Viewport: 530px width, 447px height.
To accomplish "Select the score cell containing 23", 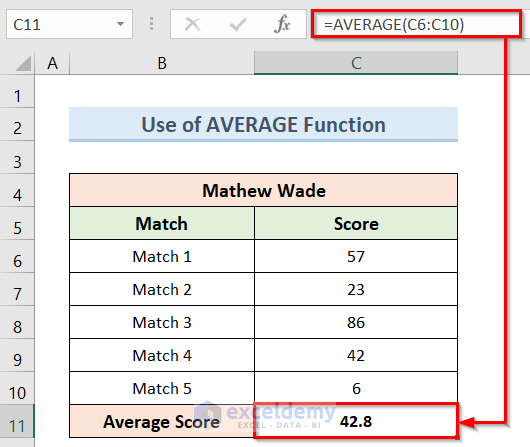I will click(356, 289).
